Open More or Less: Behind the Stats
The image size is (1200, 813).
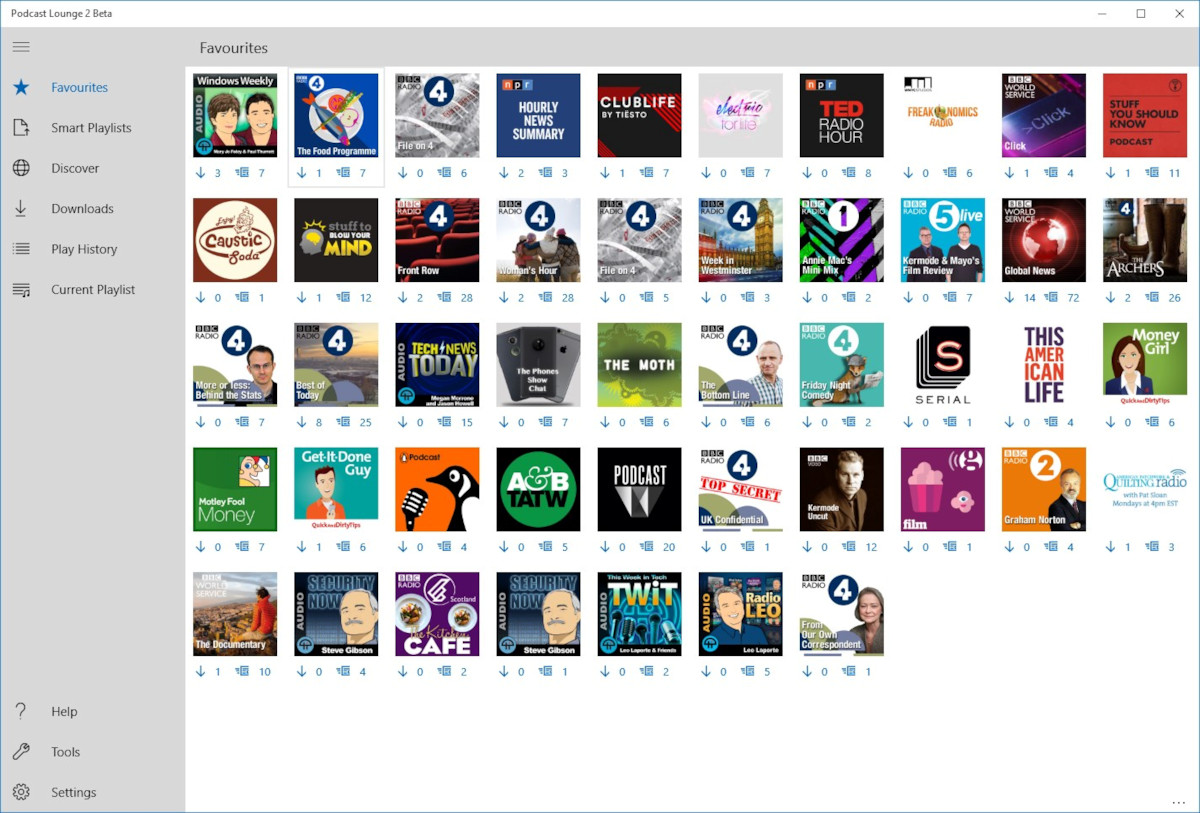point(235,365)
